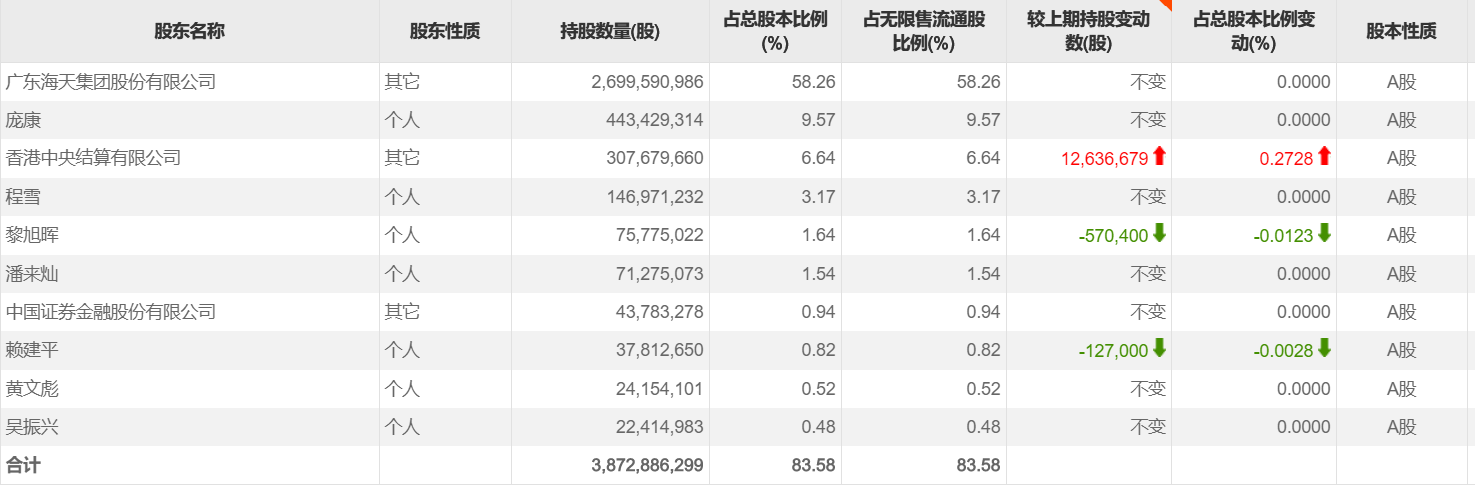Screen dimensions: 1475x491
Task: Click red up arrow beside 0.2728
Action: [x=1324, y=157]
